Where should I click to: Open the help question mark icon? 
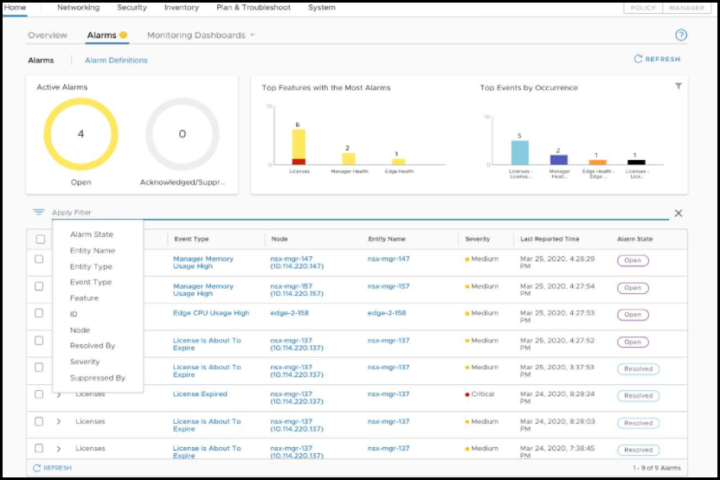pyautogui.click(x=681, y=35)
